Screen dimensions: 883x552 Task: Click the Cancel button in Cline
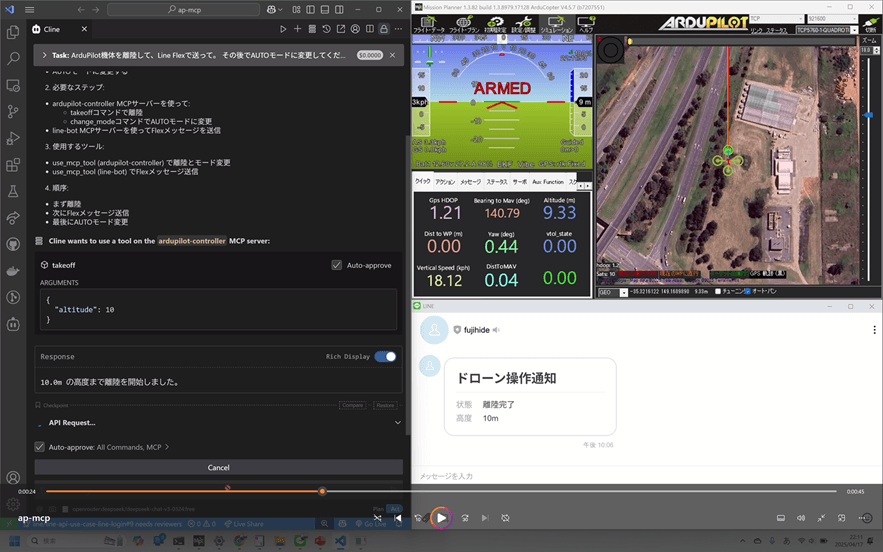[218, 468]
